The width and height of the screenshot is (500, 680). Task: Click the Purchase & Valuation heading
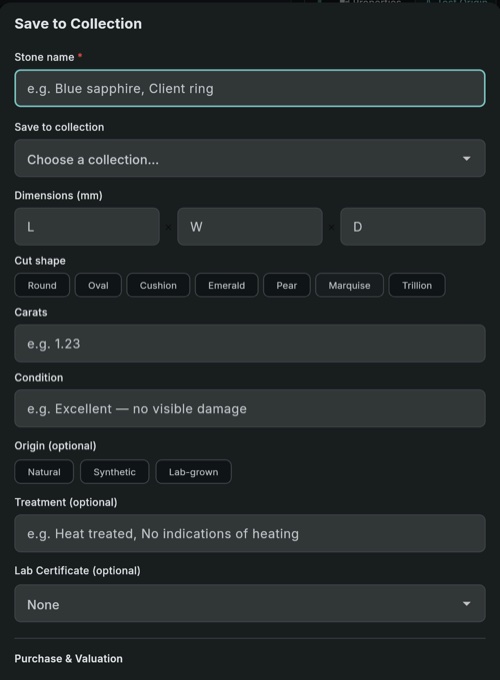click(x=69, y=659)
